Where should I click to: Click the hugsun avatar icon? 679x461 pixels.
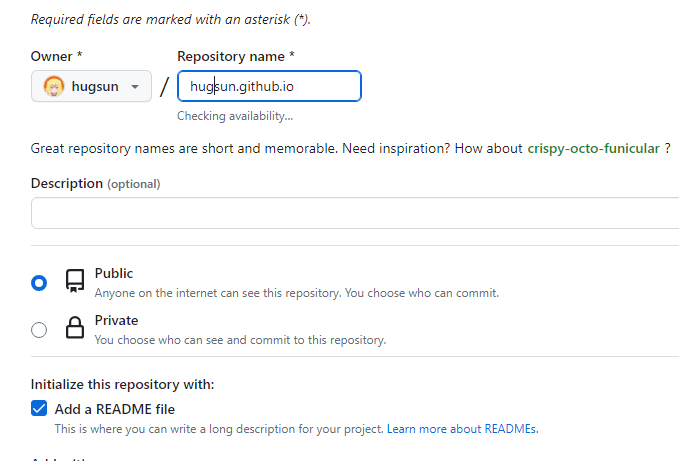(x=54, y=86)
